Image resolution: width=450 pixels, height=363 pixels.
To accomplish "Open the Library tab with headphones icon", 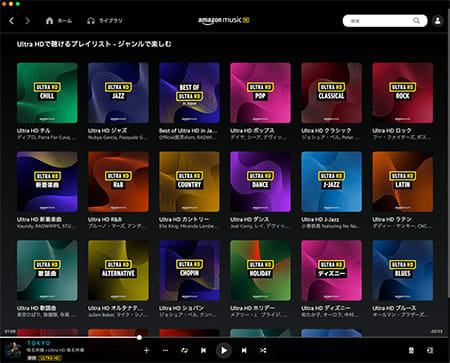I will pos(104,21).
